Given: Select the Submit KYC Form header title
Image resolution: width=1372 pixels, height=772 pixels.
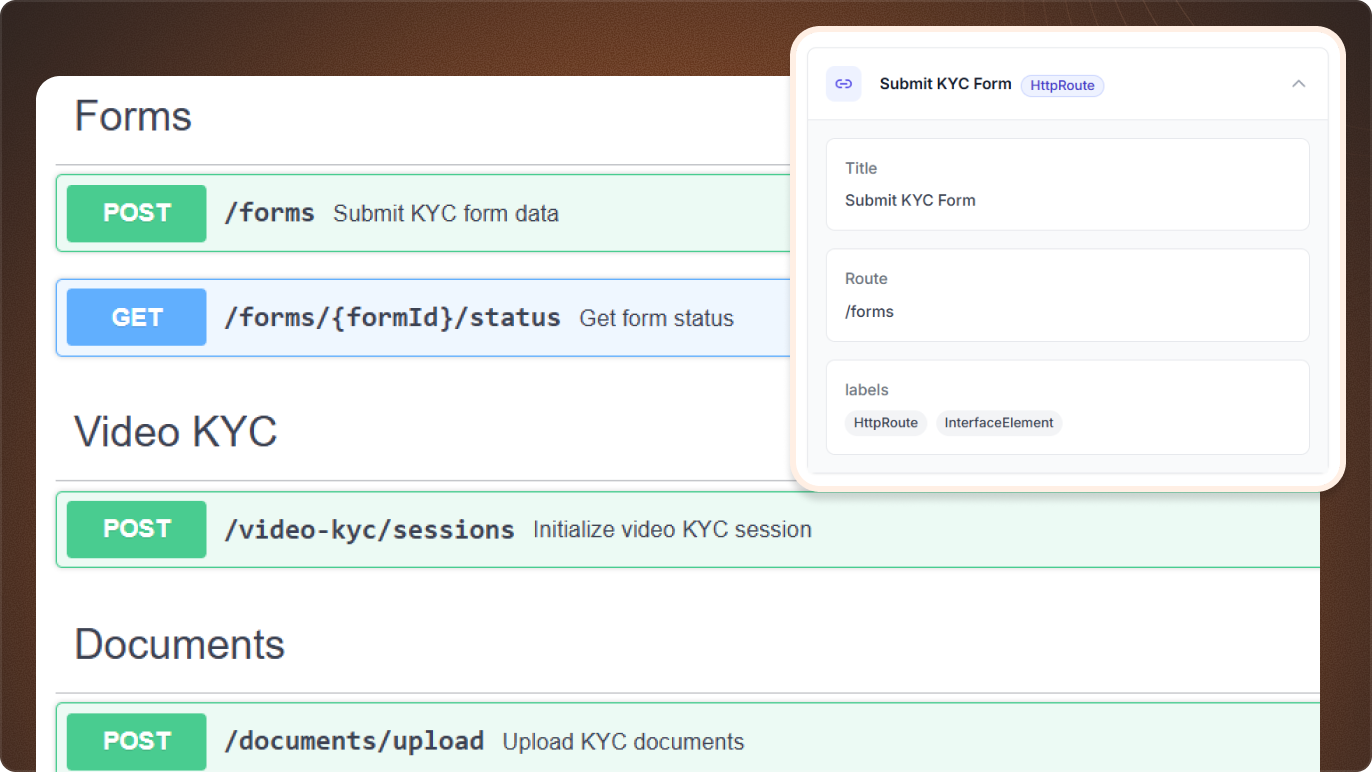Looking at the screenshot, I should tap(945, 84).
